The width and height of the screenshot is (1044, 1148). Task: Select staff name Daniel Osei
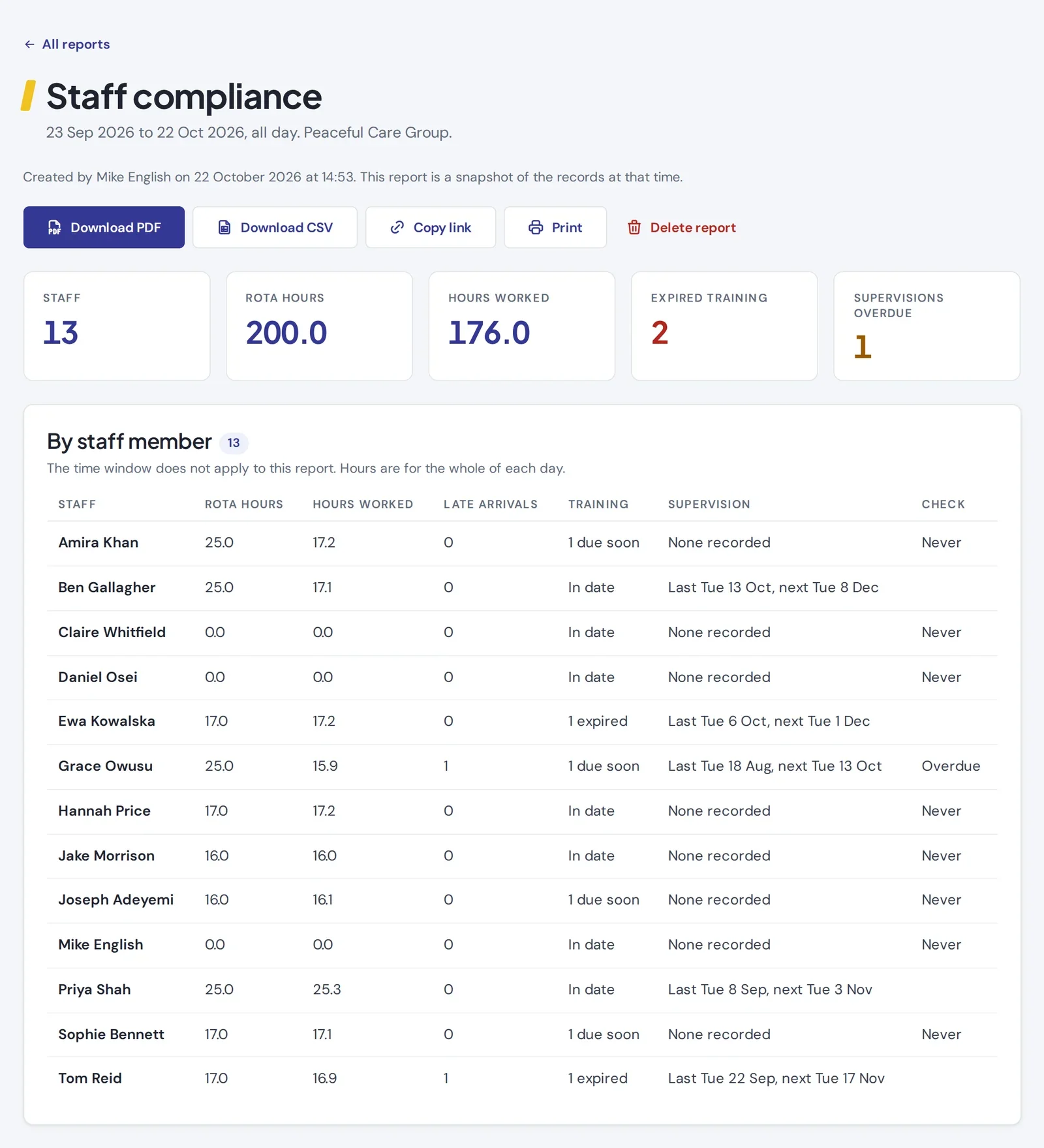(x=98, y=677)
